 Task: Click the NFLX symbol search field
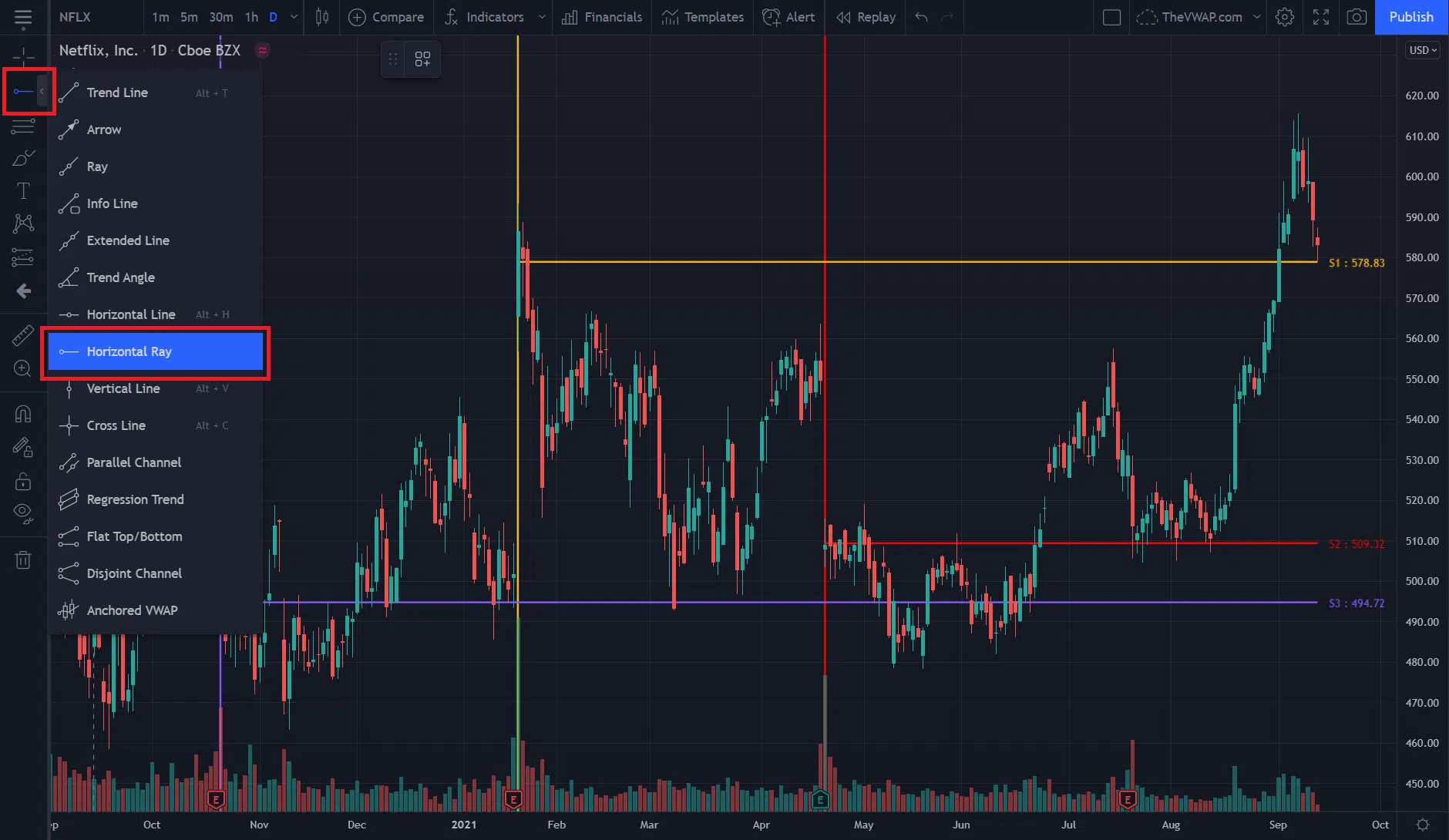[x=97, y=17]
